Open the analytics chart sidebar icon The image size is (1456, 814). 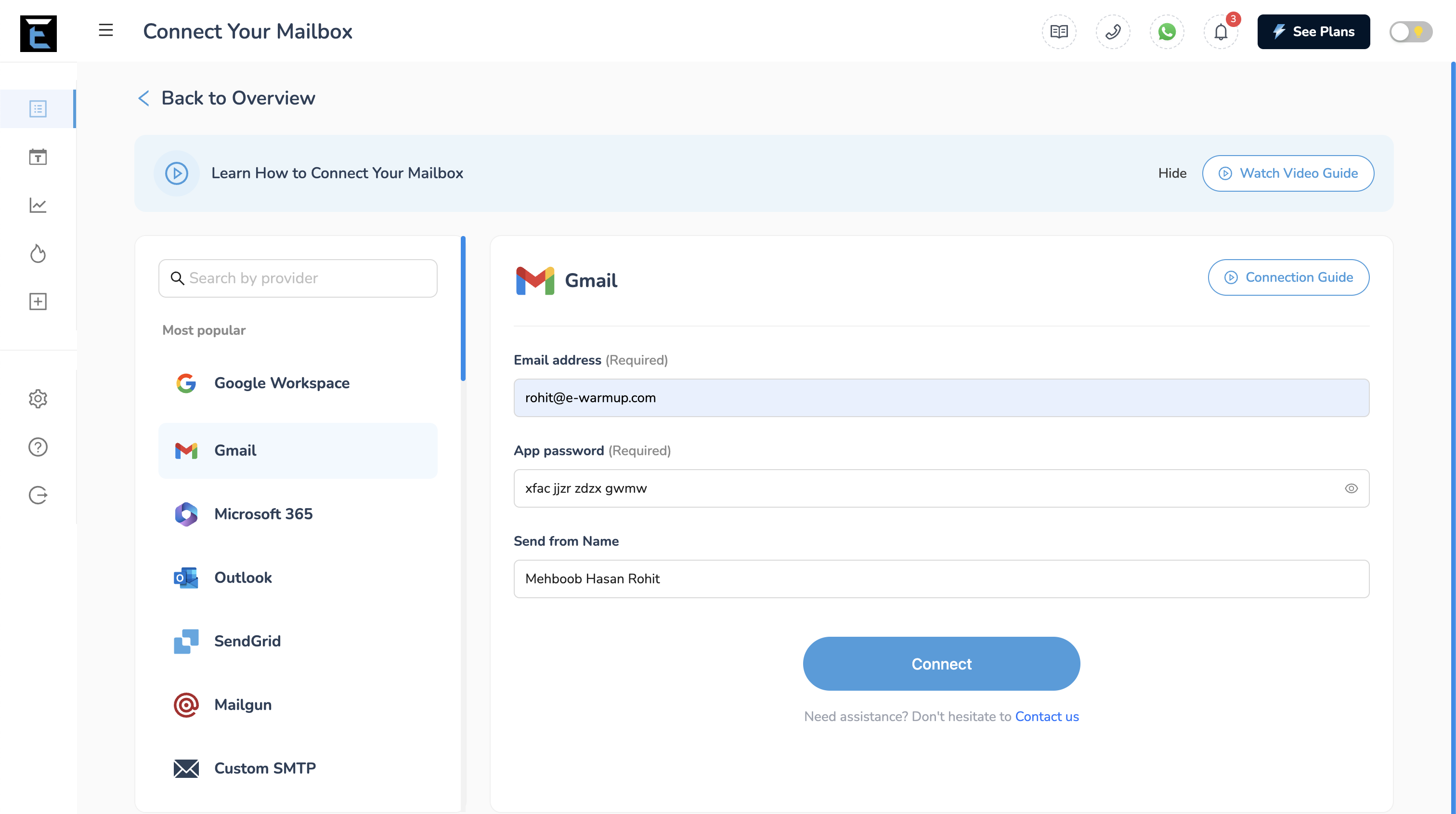[38, 205]
